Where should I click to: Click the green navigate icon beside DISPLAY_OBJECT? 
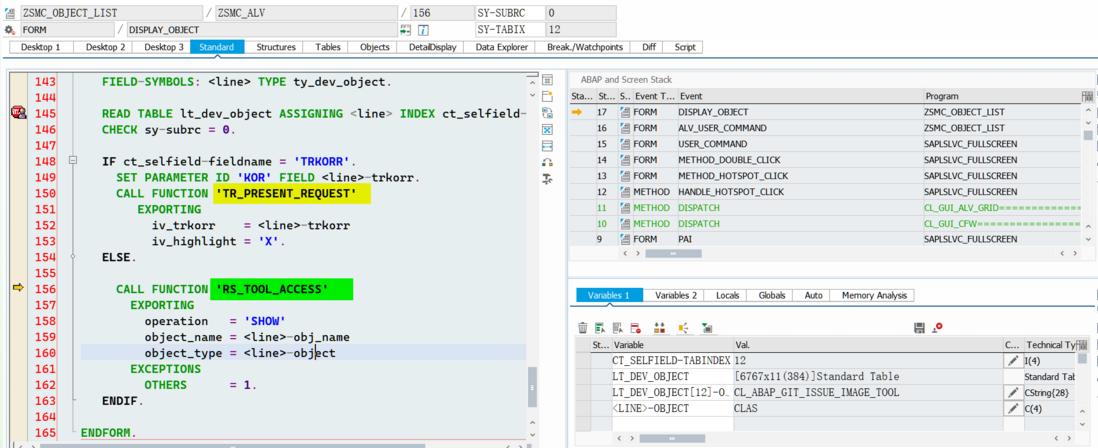click(405, 29)
